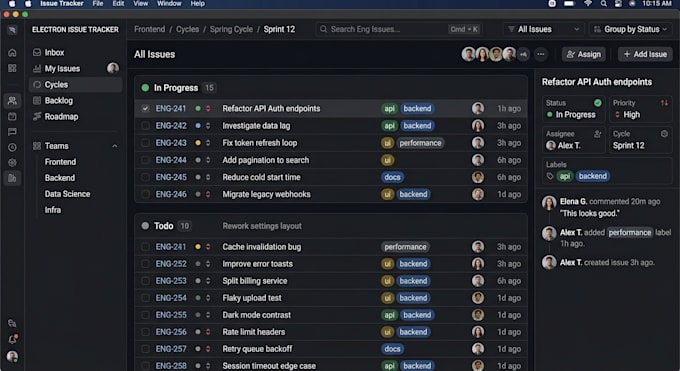Open the clock history icon in left rail

12,147
